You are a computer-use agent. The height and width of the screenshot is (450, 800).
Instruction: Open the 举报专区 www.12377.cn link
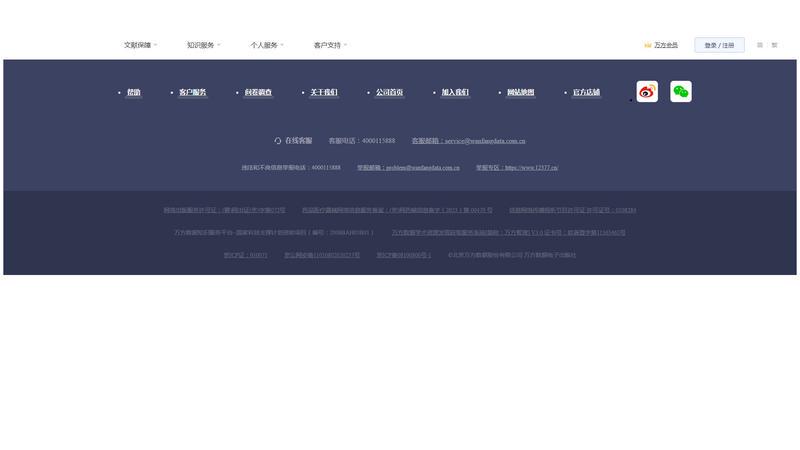[x=517, y=167]
